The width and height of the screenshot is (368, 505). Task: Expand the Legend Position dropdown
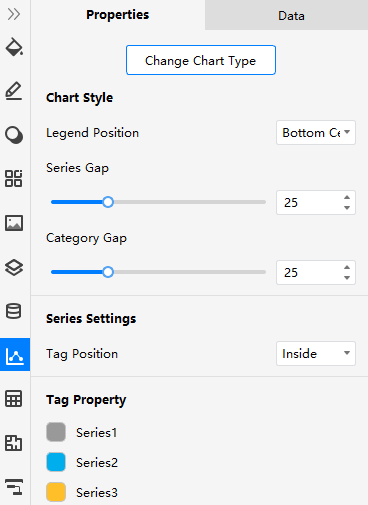pos(316,133)
